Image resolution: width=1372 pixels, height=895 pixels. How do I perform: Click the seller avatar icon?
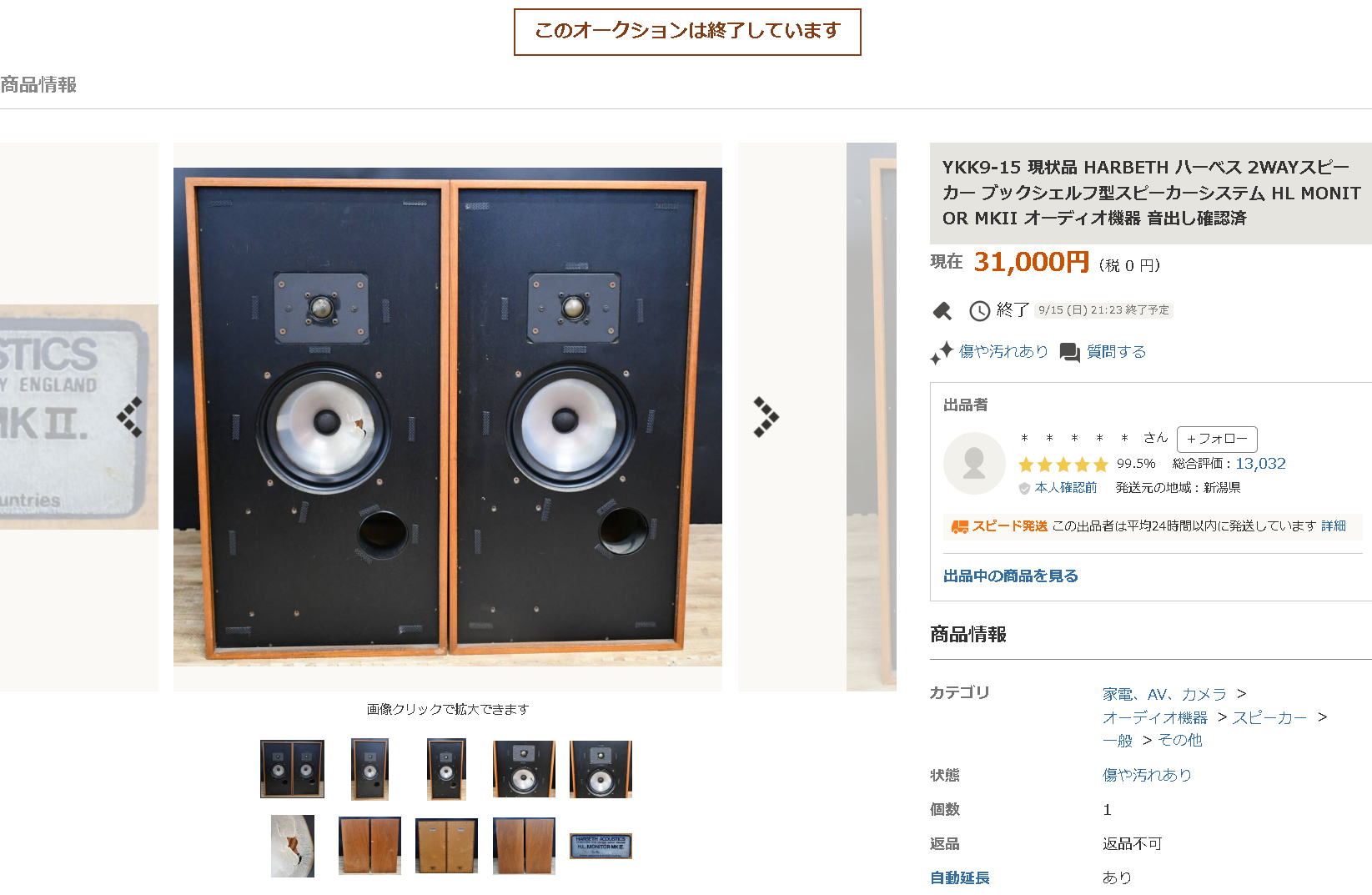(x=973, y=463)
